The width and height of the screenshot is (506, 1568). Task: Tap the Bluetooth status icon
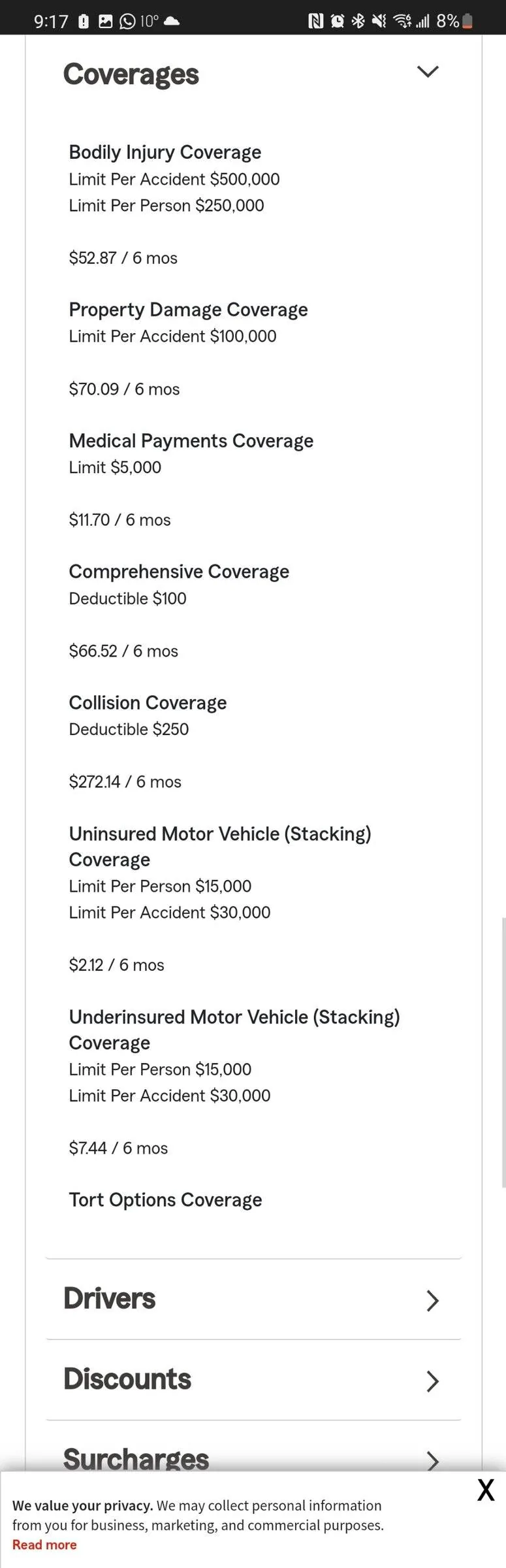358,22
